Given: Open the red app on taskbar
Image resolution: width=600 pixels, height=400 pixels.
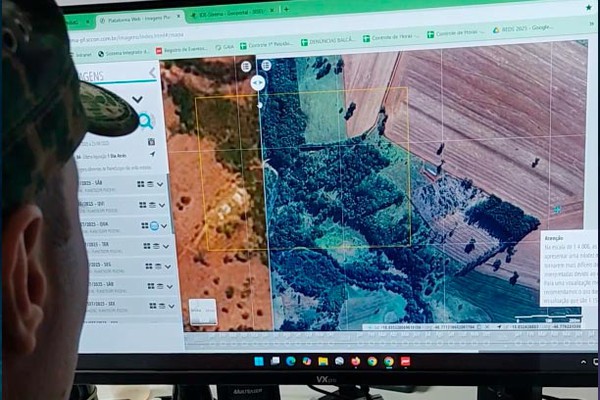Looking at the screenshot, I should click(405, 361).
